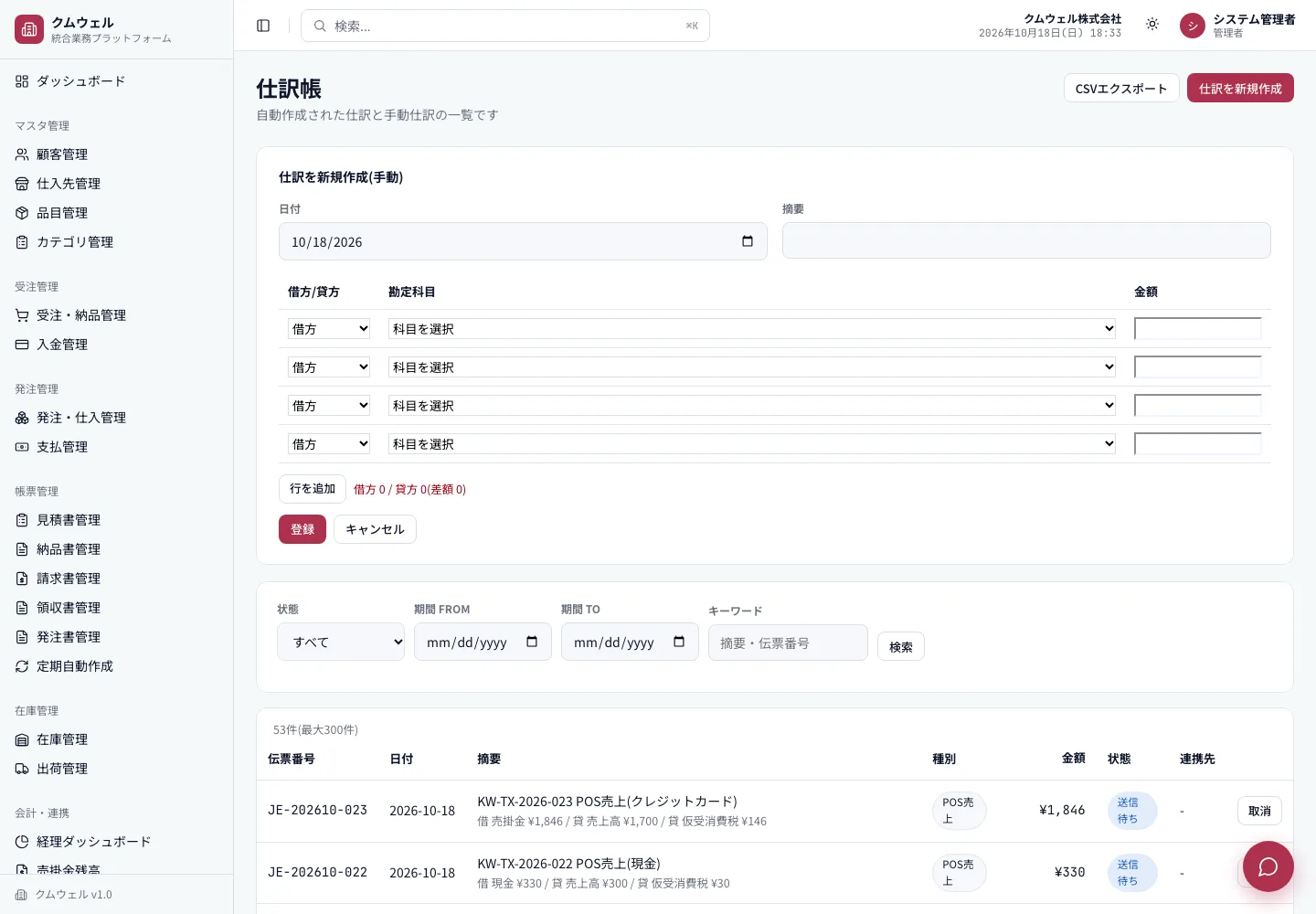Open first row 借方 debit/credit dropdown

pos(329,329)
